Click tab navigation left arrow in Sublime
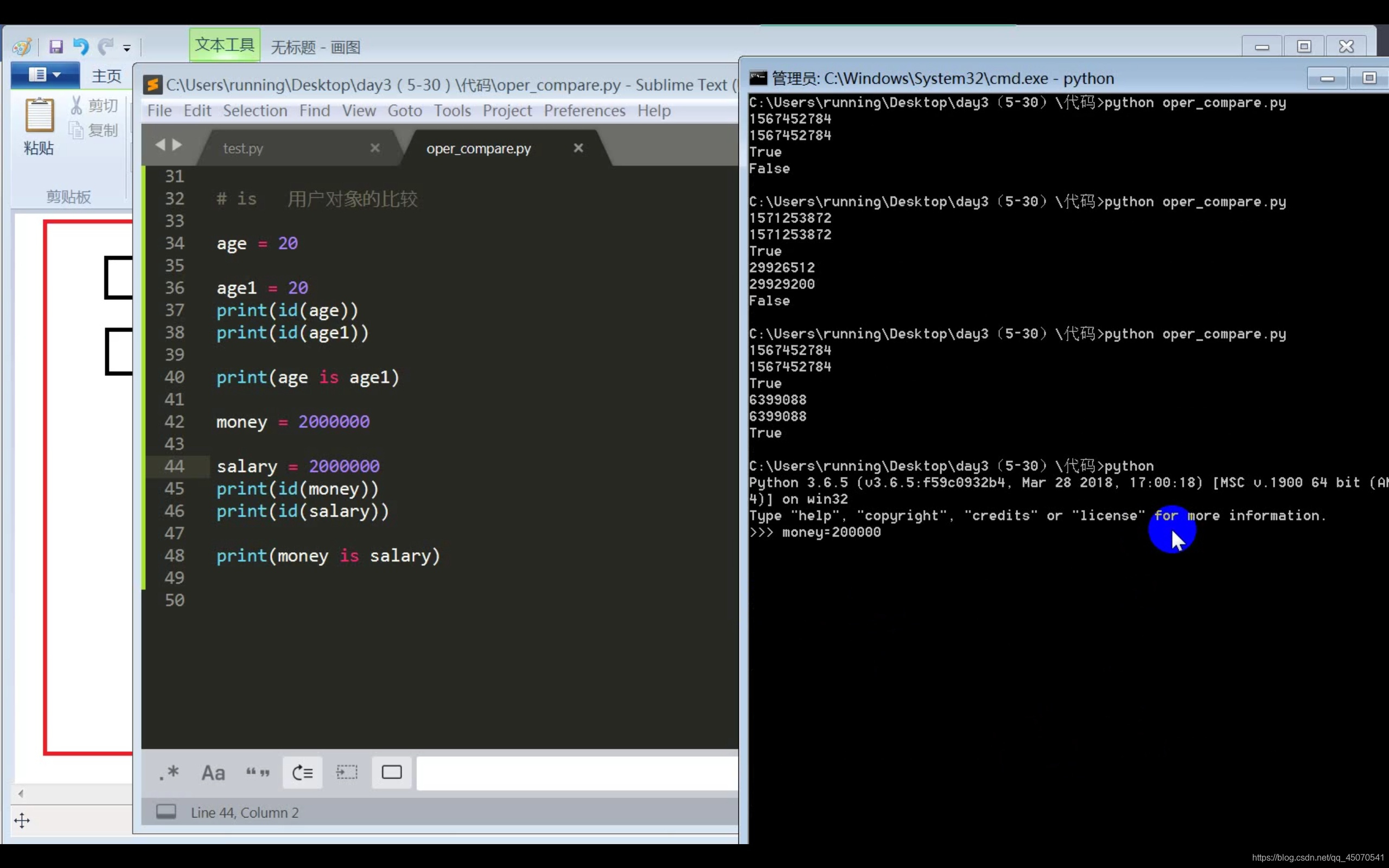1389x868 pixels. [160, 145]
